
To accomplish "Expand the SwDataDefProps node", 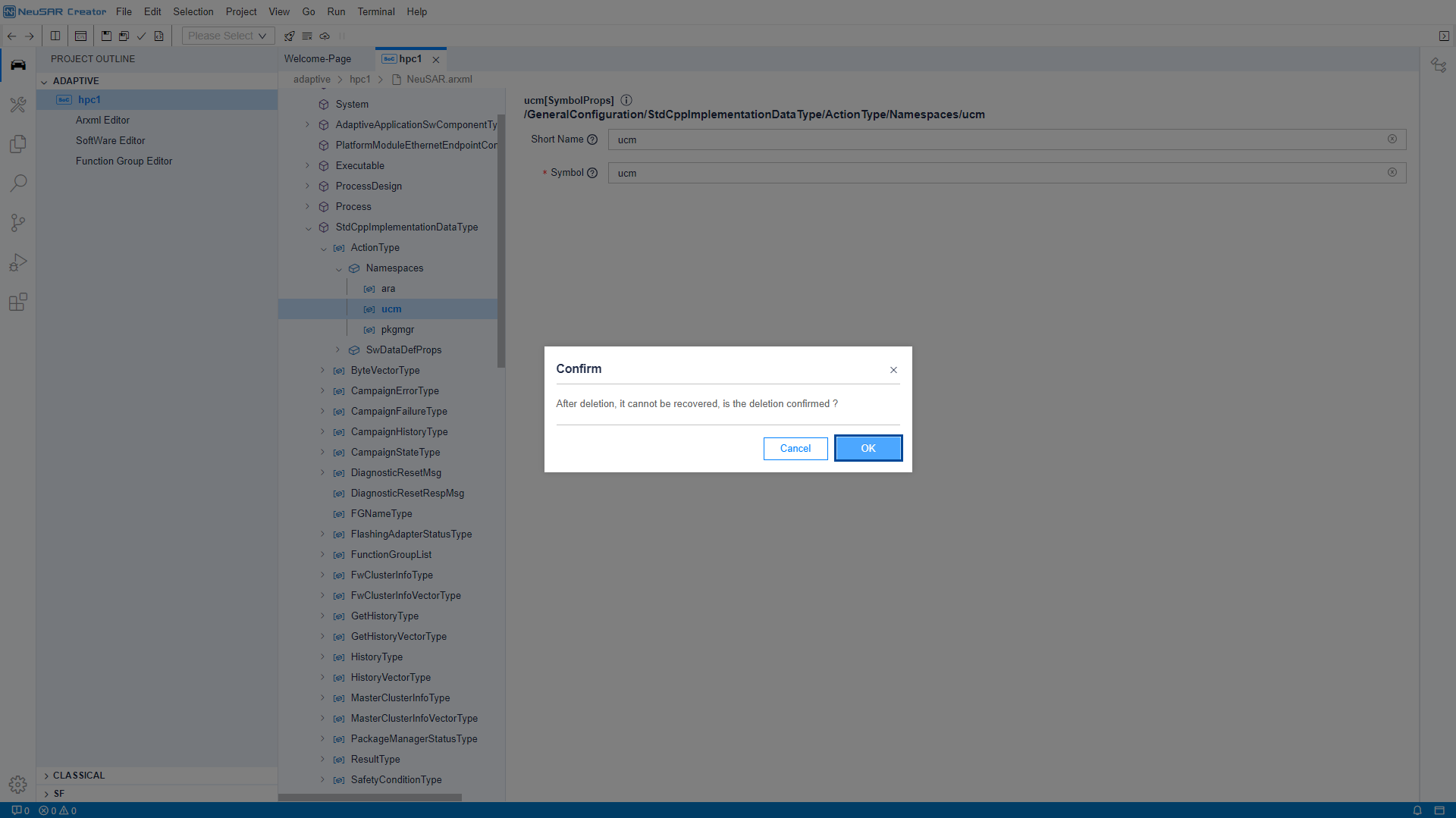I will click(x=338, y=349).
